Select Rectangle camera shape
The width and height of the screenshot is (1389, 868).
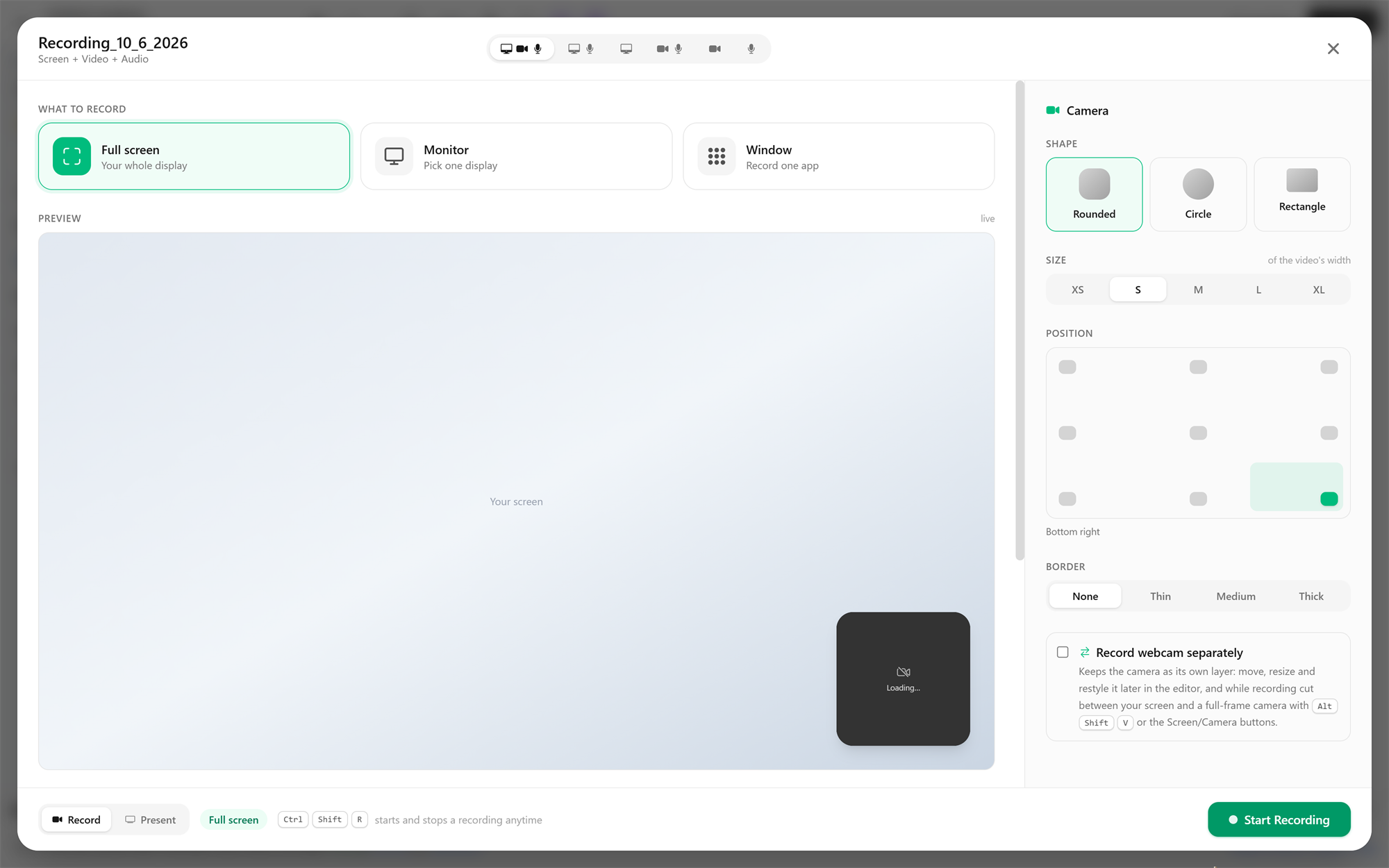pyautogui.click(x=1302, y=194)
